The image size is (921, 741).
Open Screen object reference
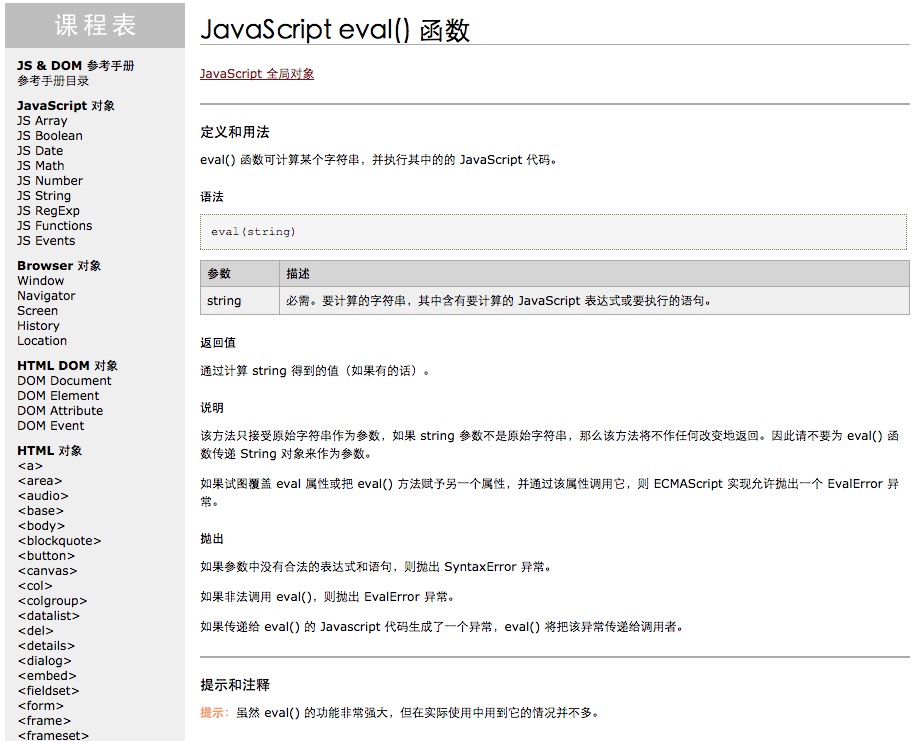pyautogui.click(x=38, y=311)
